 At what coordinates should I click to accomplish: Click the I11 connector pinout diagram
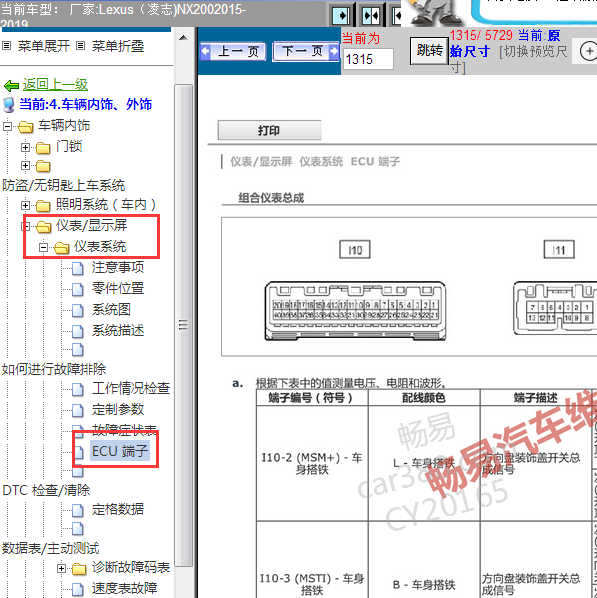tap(555, 308)
